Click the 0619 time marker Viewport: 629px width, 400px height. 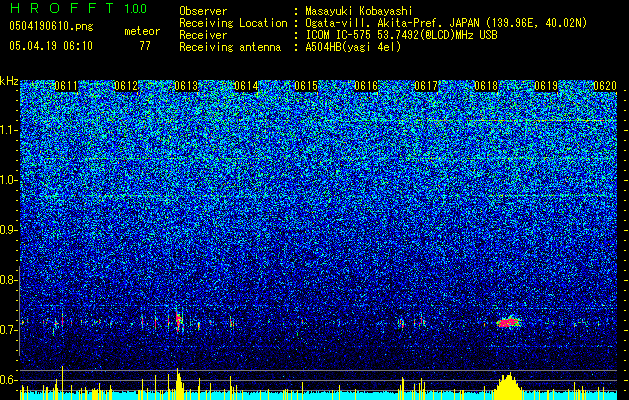pos(546,86)
